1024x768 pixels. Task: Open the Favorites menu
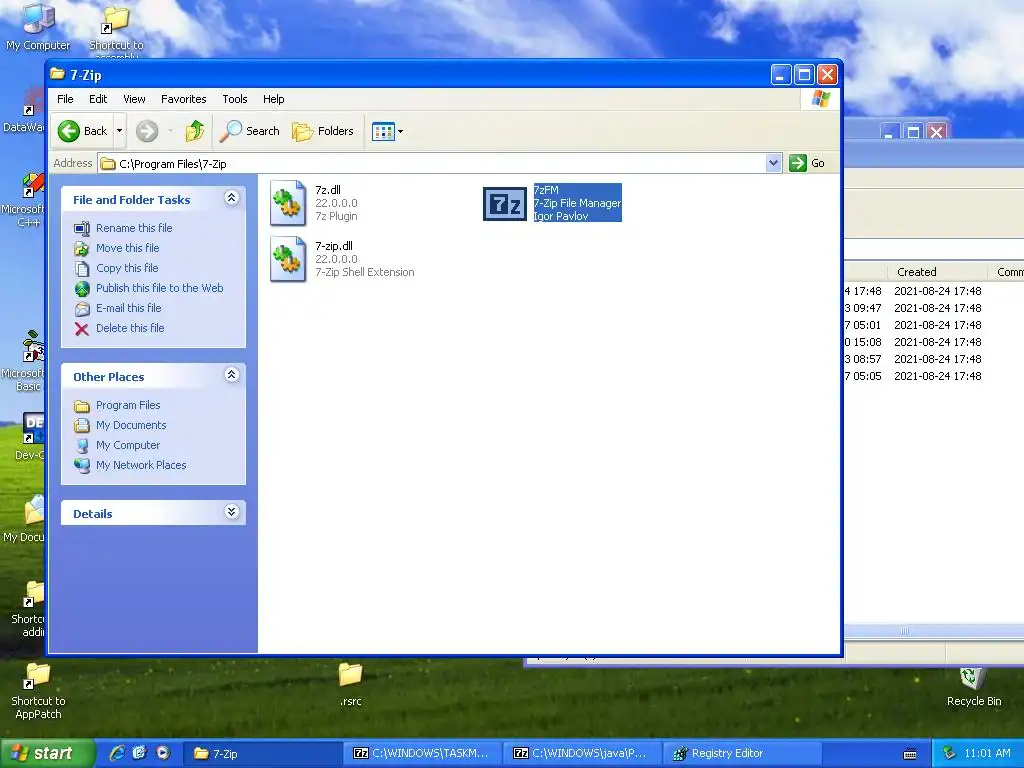(184, 99)
